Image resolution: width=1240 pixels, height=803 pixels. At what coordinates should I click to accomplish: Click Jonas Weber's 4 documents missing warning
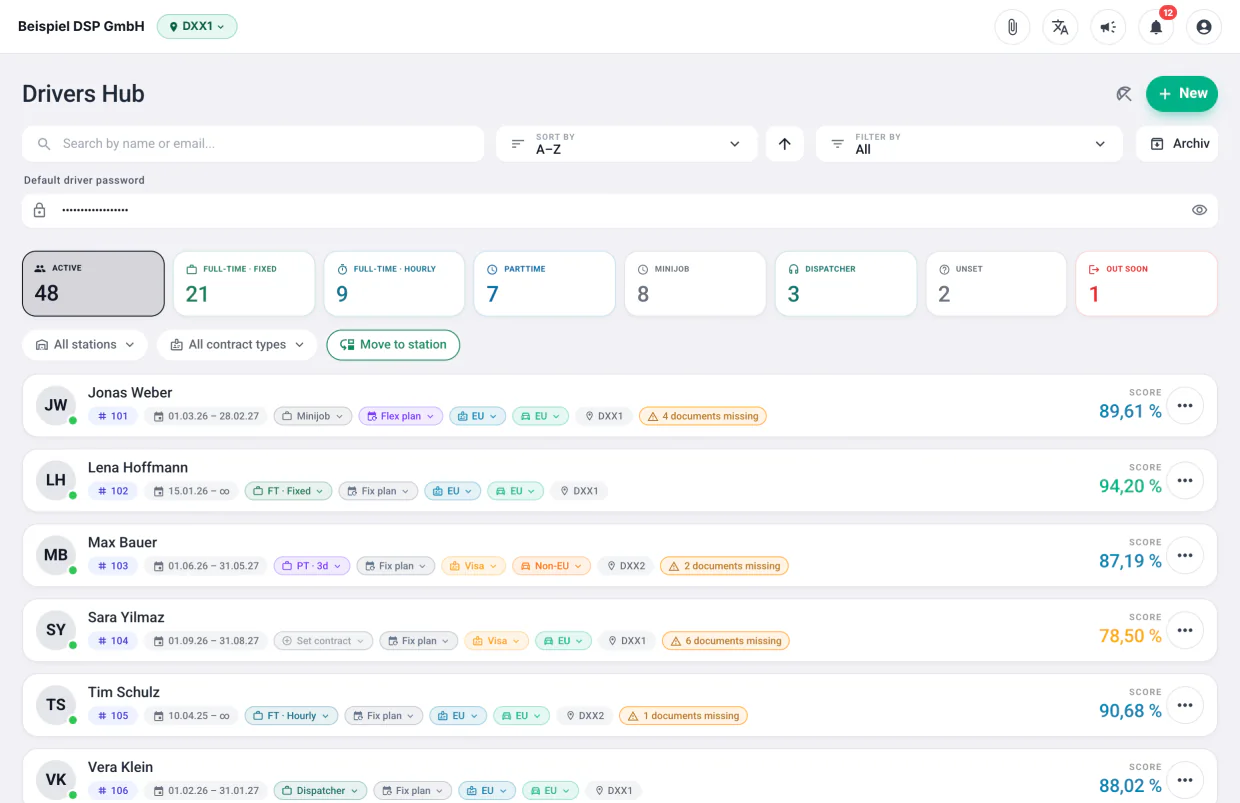click(x=702, y=416)
